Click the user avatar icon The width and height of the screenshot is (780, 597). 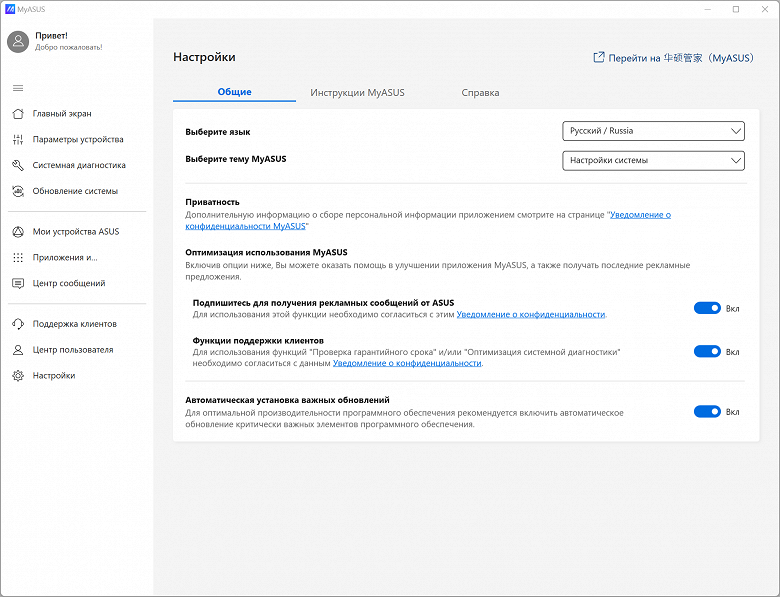pos(18,41)
